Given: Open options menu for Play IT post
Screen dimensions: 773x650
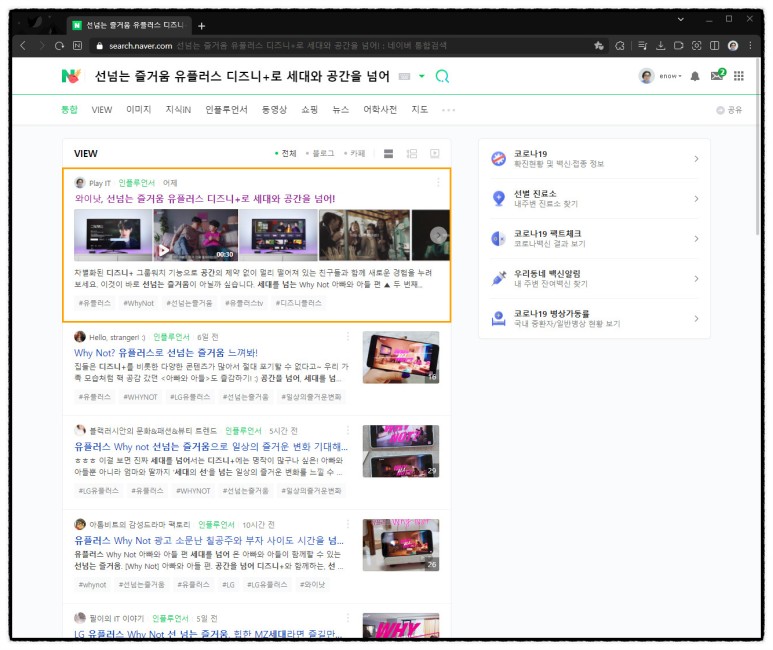Looking at the screenshot, I should tap(438, 183).
